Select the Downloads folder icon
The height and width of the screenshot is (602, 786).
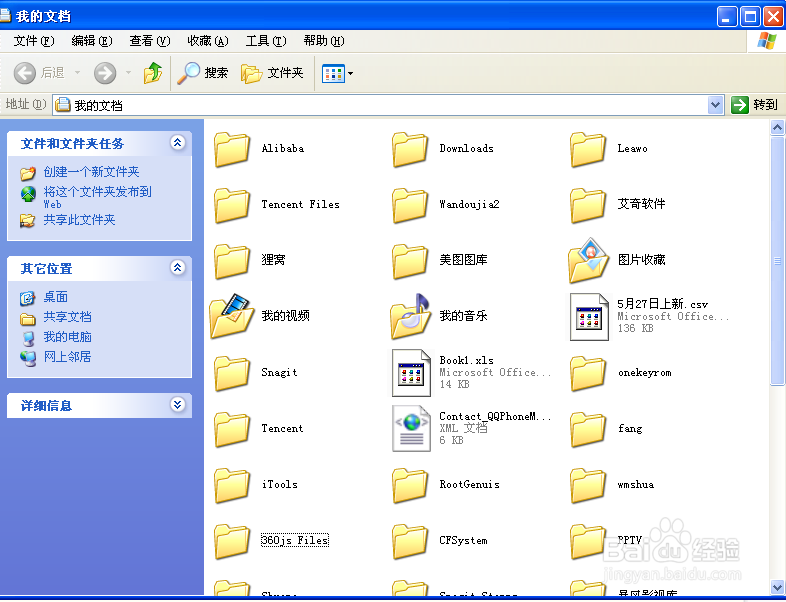click(410, 149)
